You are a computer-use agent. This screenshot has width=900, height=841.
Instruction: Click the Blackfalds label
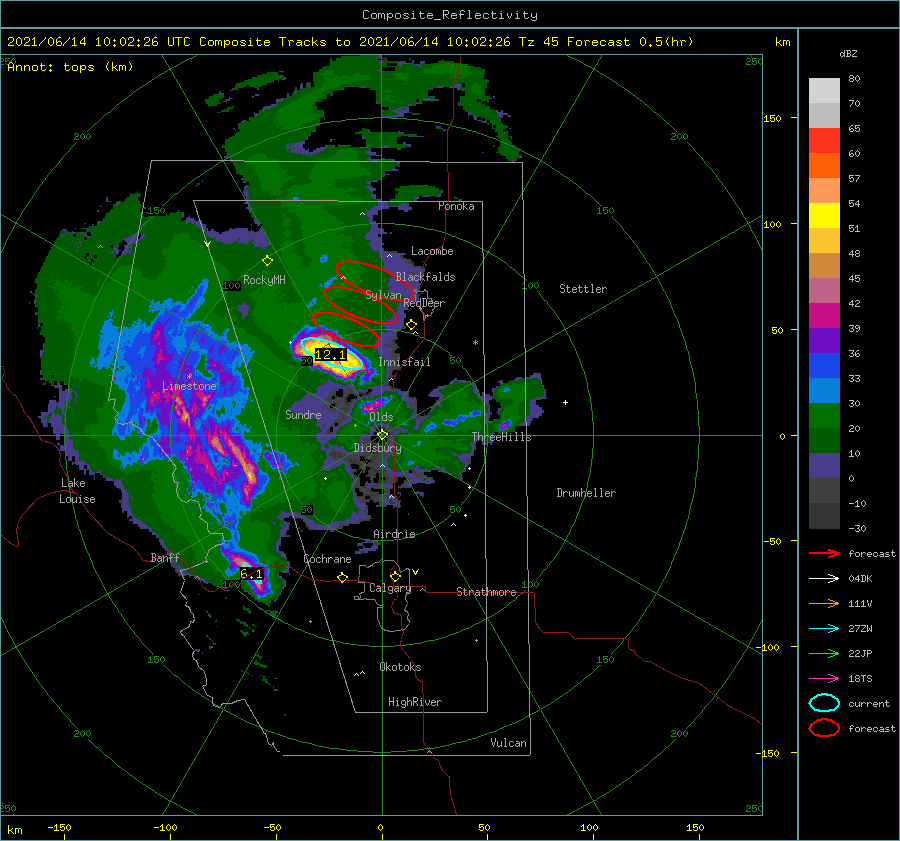(x=425, y=277)
